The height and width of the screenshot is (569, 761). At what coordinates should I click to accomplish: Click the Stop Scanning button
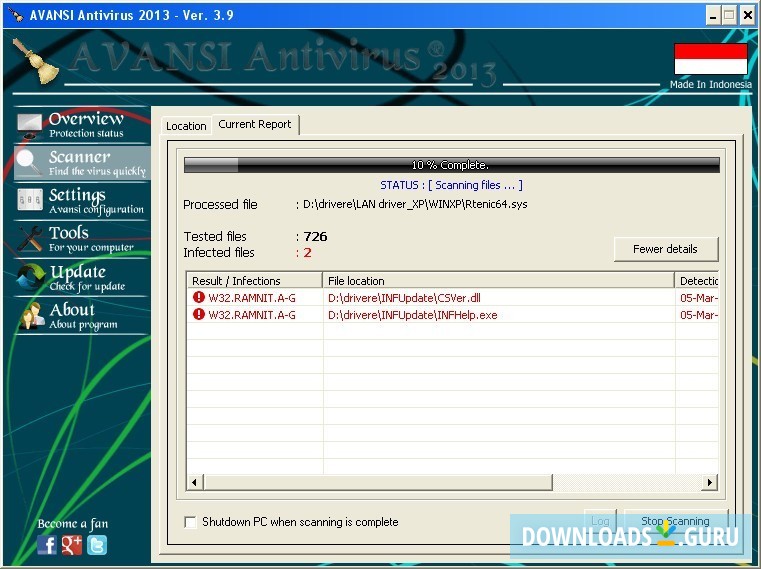(x=675, y=521)
